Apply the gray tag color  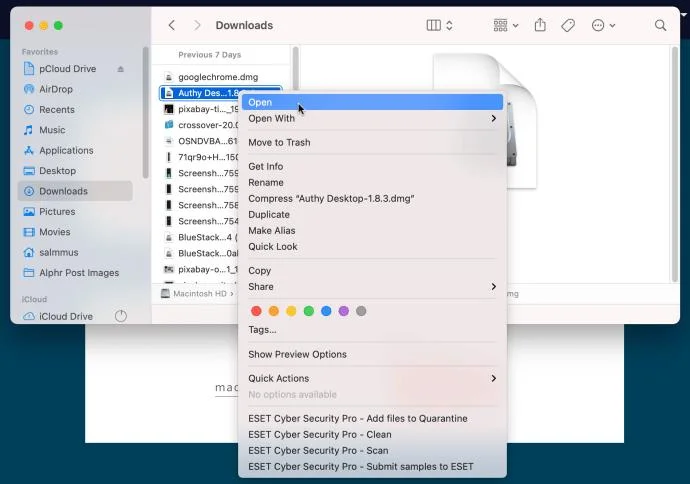[361, 311]
